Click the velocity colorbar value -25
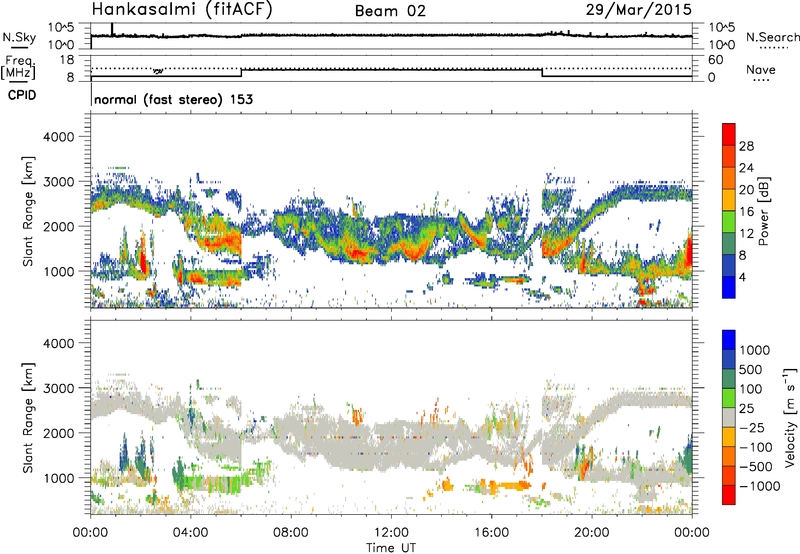This screenshot has width=800, height=554. tap(753, 427)
